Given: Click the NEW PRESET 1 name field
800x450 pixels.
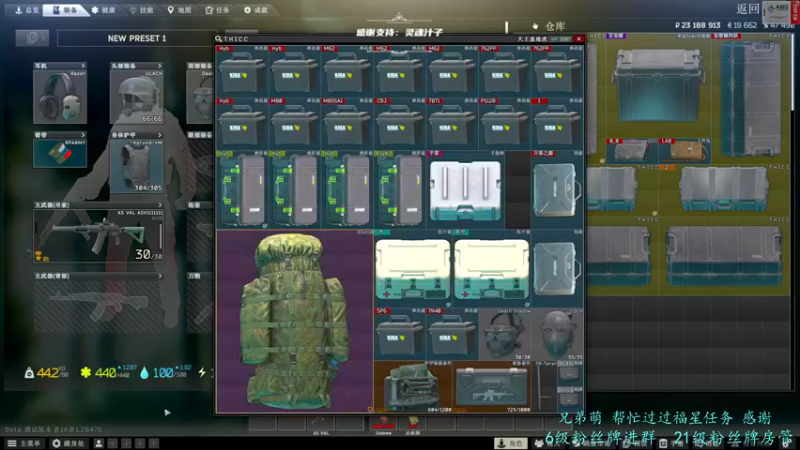Looking at the screenshot, I should tap(136, 38).
